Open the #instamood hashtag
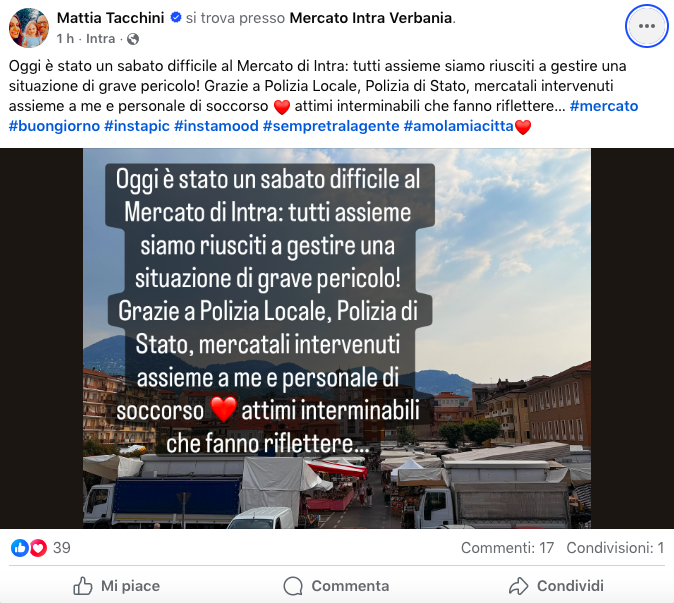The image size is (674, 603). 216,126
